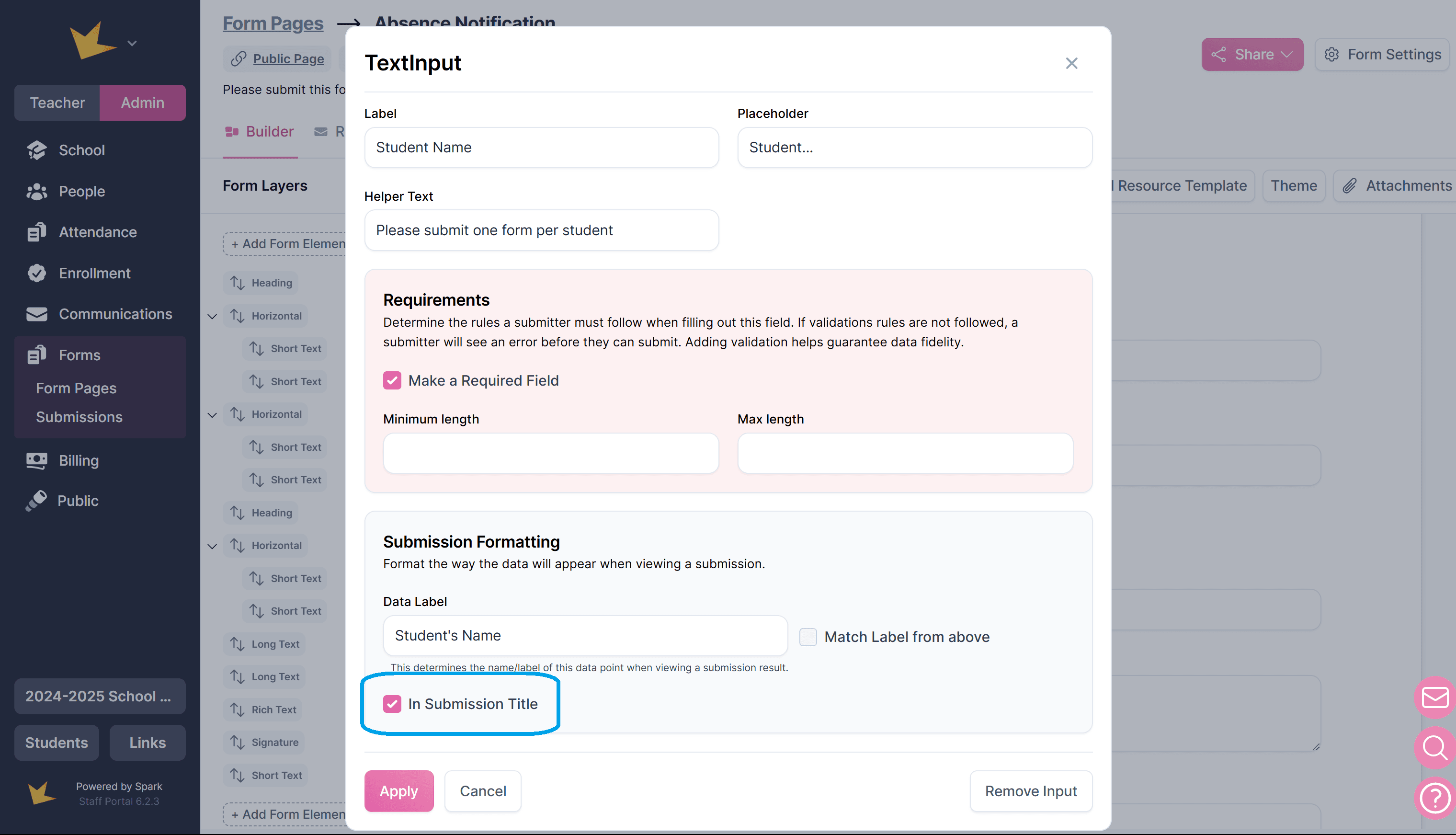The width and height of the screenshot is (1456, 835).
Task: Click the floating magnifier search icon
Action: coord(1435,748)
